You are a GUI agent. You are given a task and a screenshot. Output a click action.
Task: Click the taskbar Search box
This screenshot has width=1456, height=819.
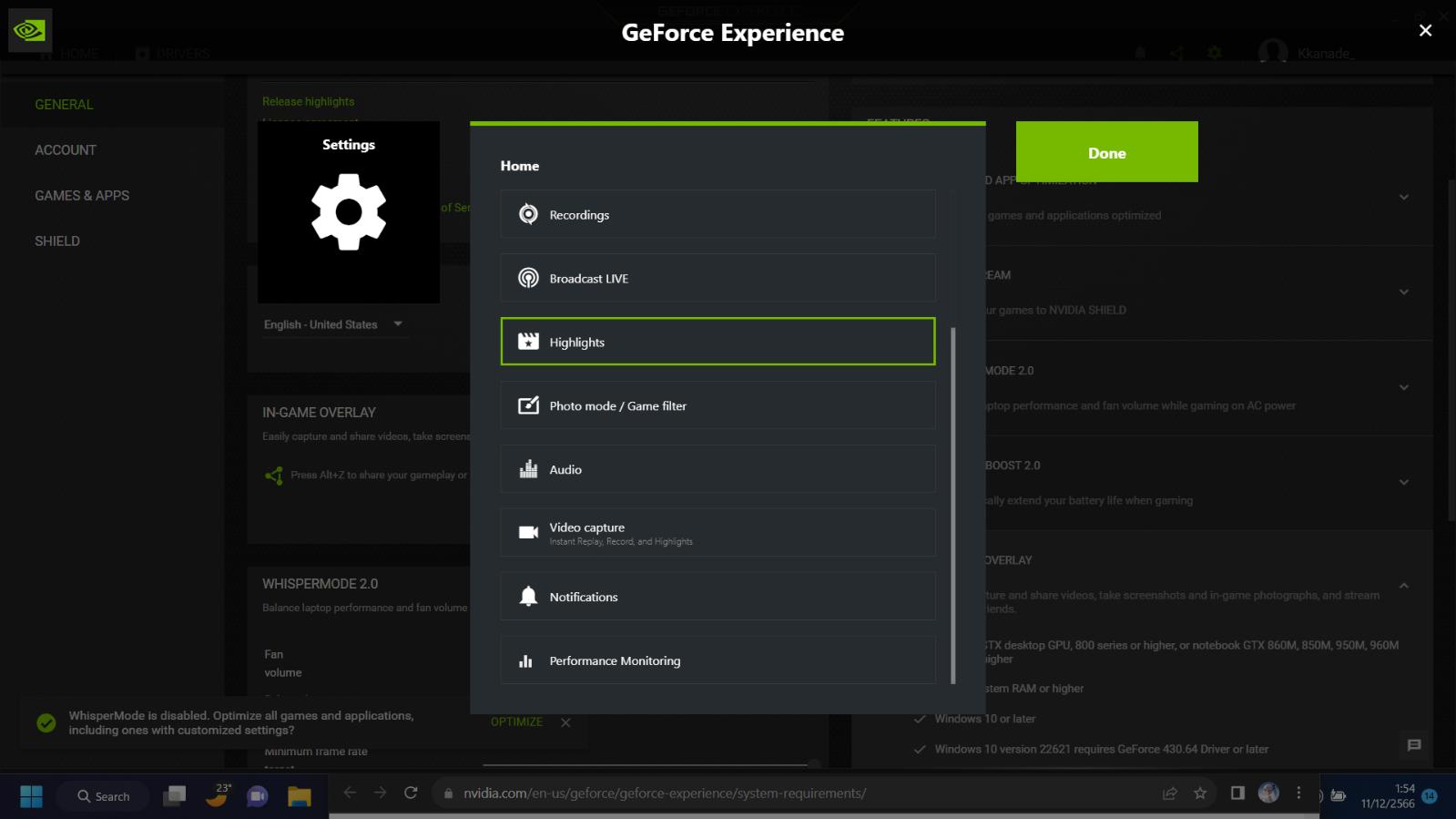[x=103, y=796]
